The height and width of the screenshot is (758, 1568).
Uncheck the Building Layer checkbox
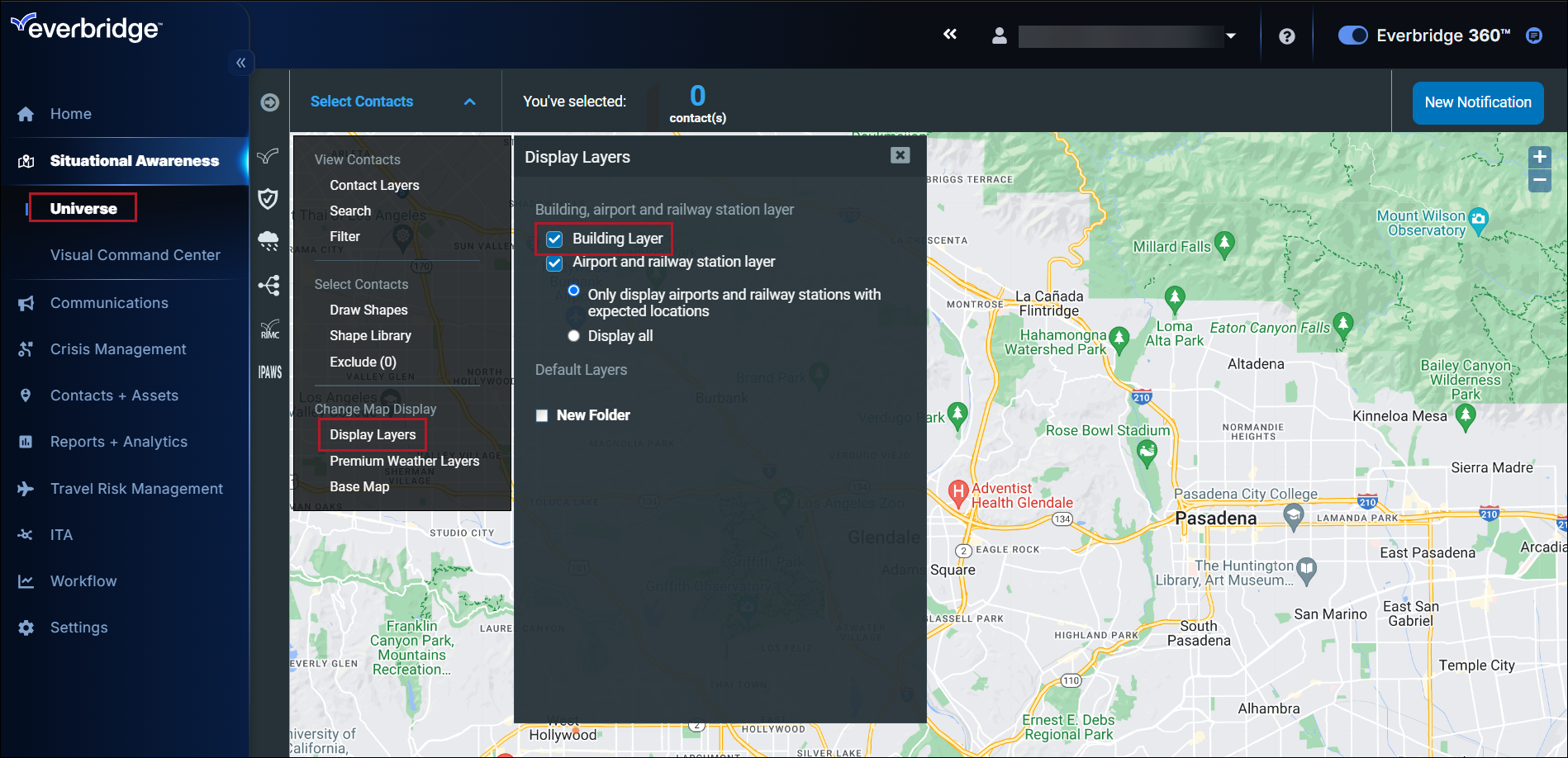[x=554, y=239]
